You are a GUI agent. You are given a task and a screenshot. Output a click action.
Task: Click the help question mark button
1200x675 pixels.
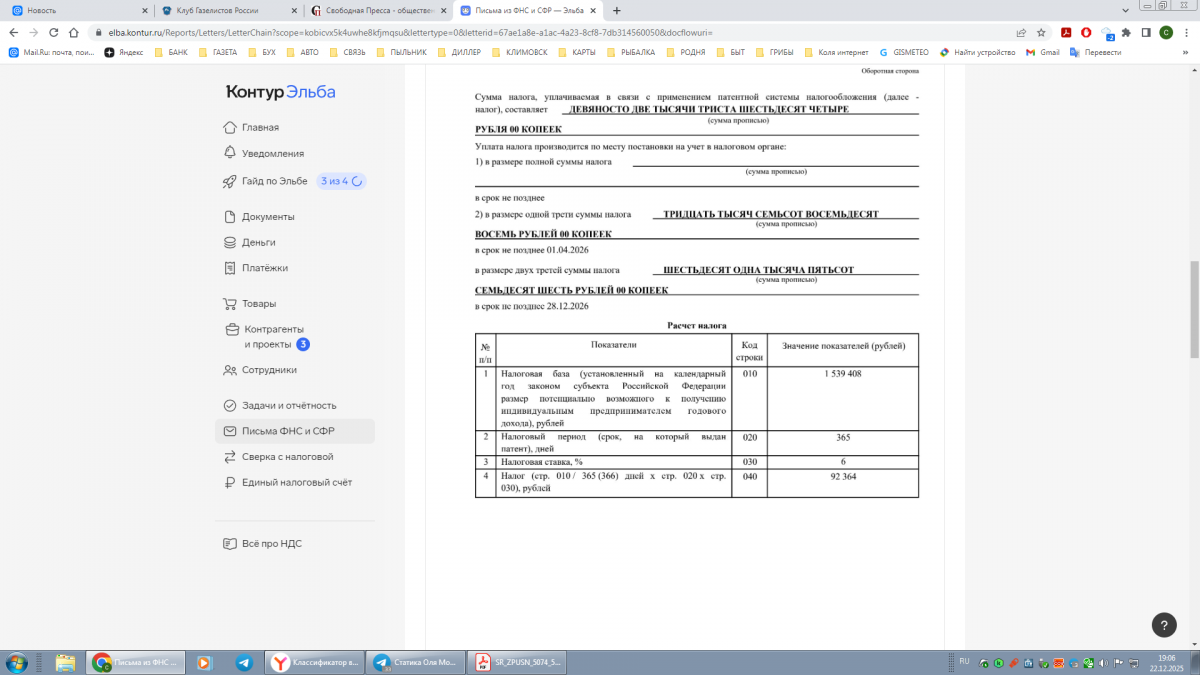(1164, 625)
